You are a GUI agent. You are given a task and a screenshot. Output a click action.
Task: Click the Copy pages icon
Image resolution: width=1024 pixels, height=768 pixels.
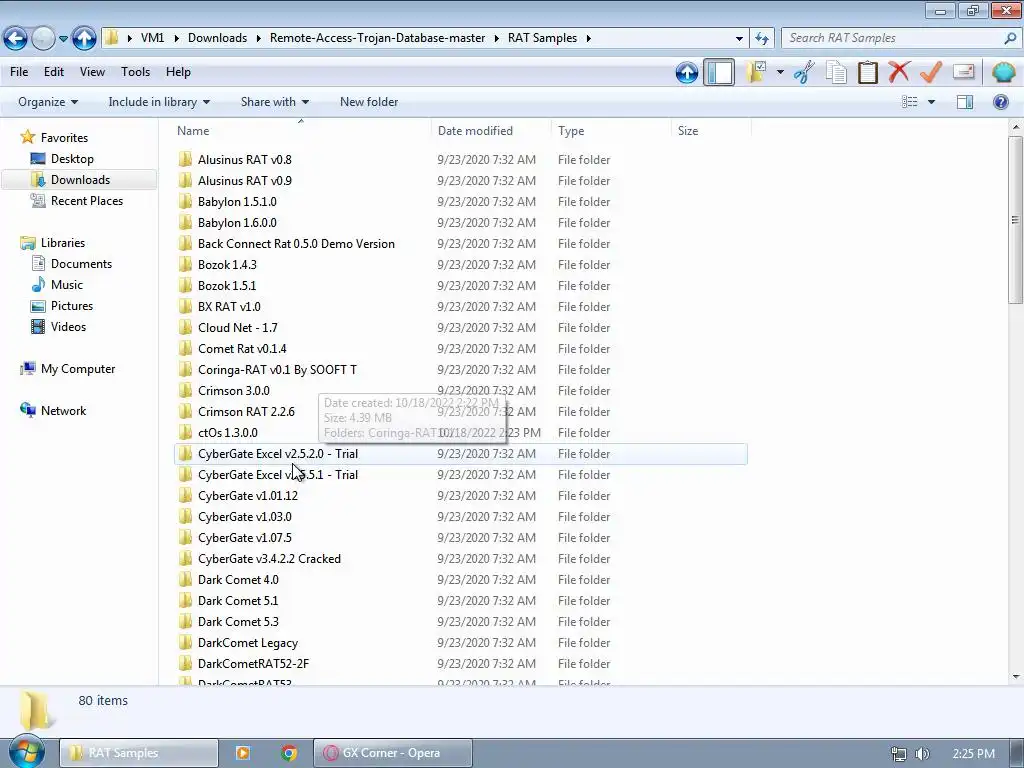(836, 72)
